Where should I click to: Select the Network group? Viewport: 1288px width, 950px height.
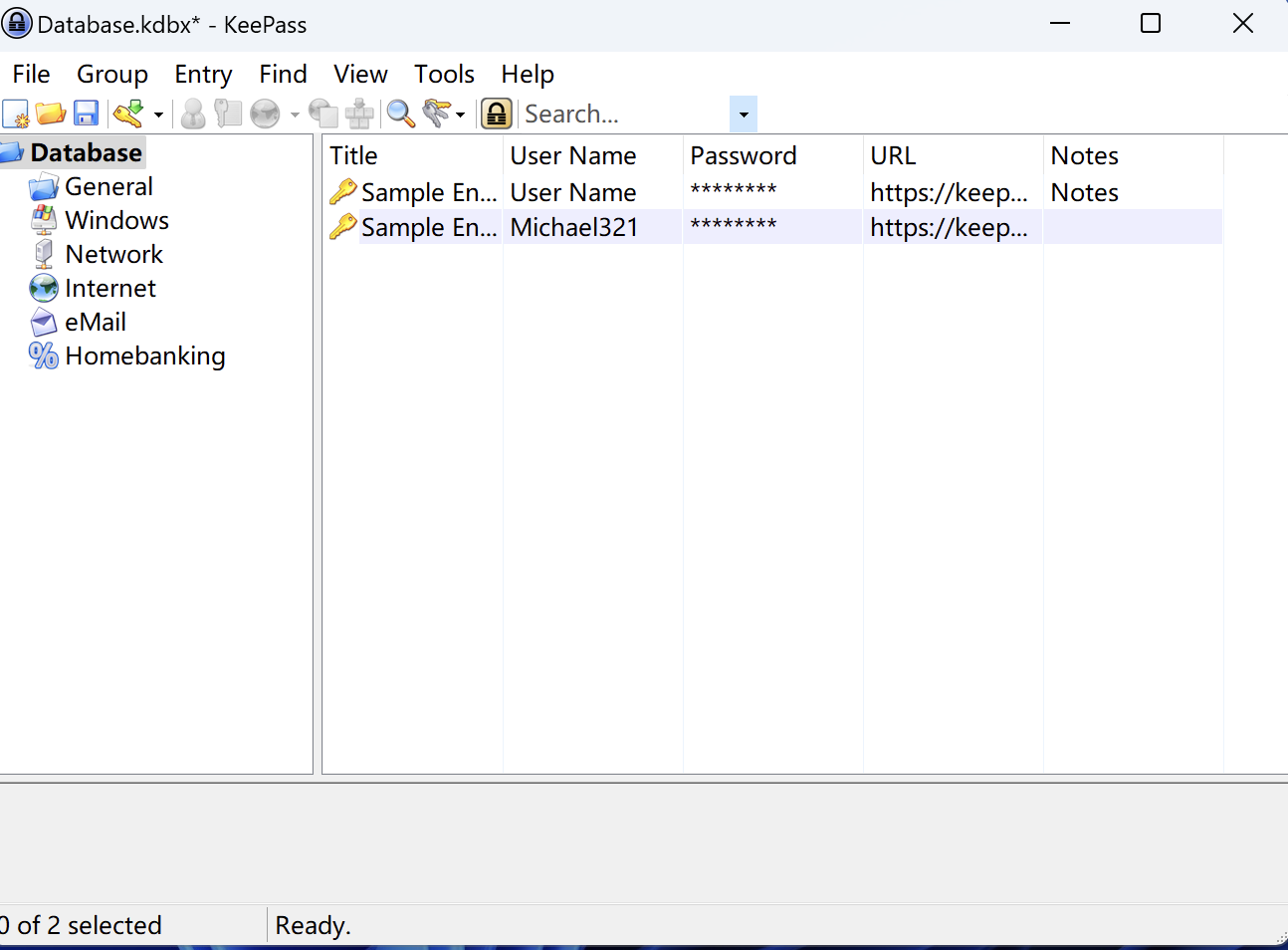click(113, 254)
